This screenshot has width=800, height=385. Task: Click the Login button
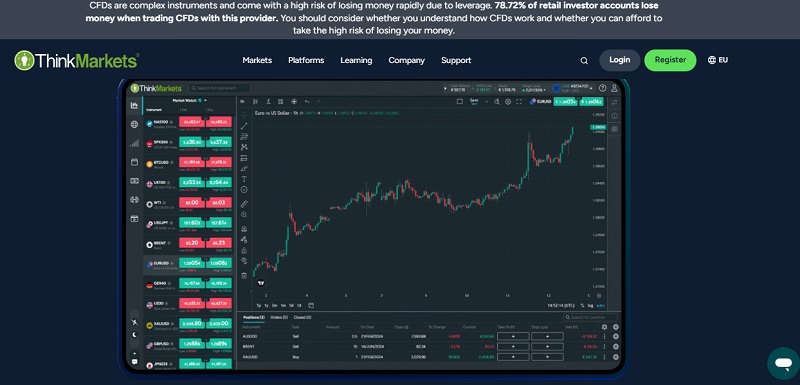[x=619, y=60]
